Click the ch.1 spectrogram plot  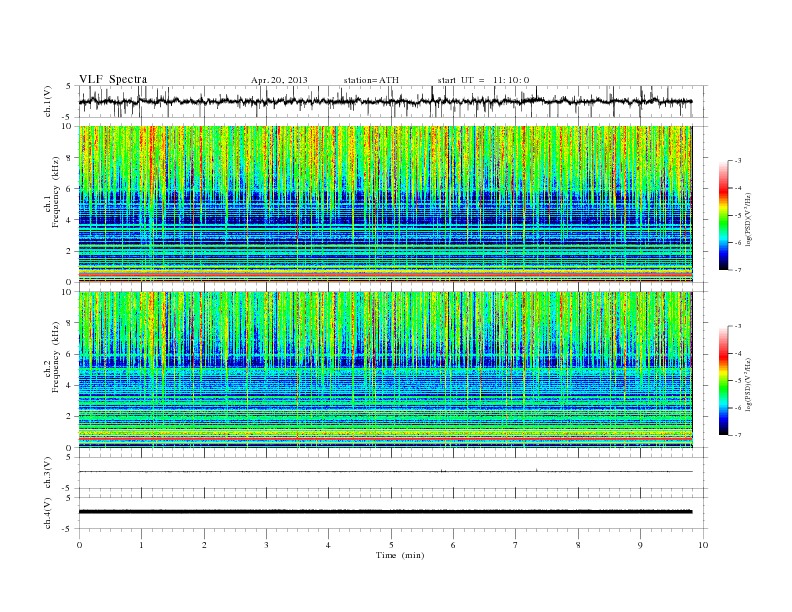pyautogui.click(x=385, y=204)
